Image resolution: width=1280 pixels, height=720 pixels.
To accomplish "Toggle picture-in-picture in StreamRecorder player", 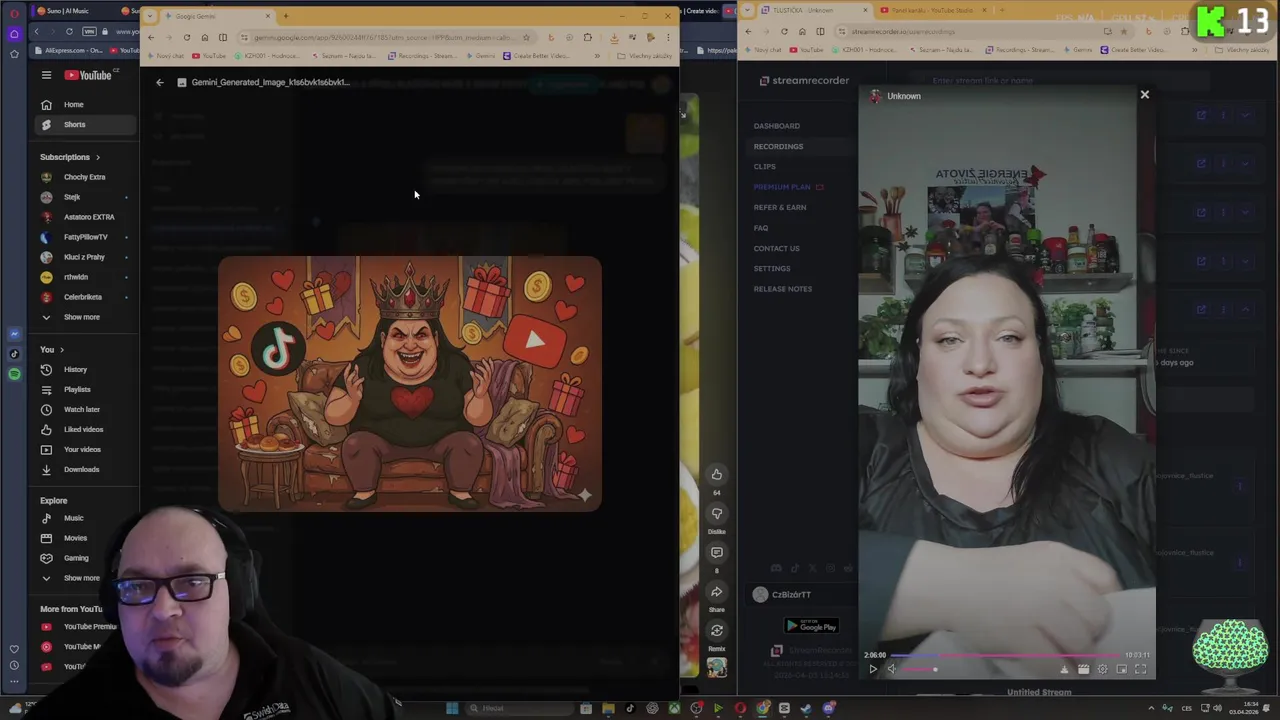I will (x=1121, y=669).
